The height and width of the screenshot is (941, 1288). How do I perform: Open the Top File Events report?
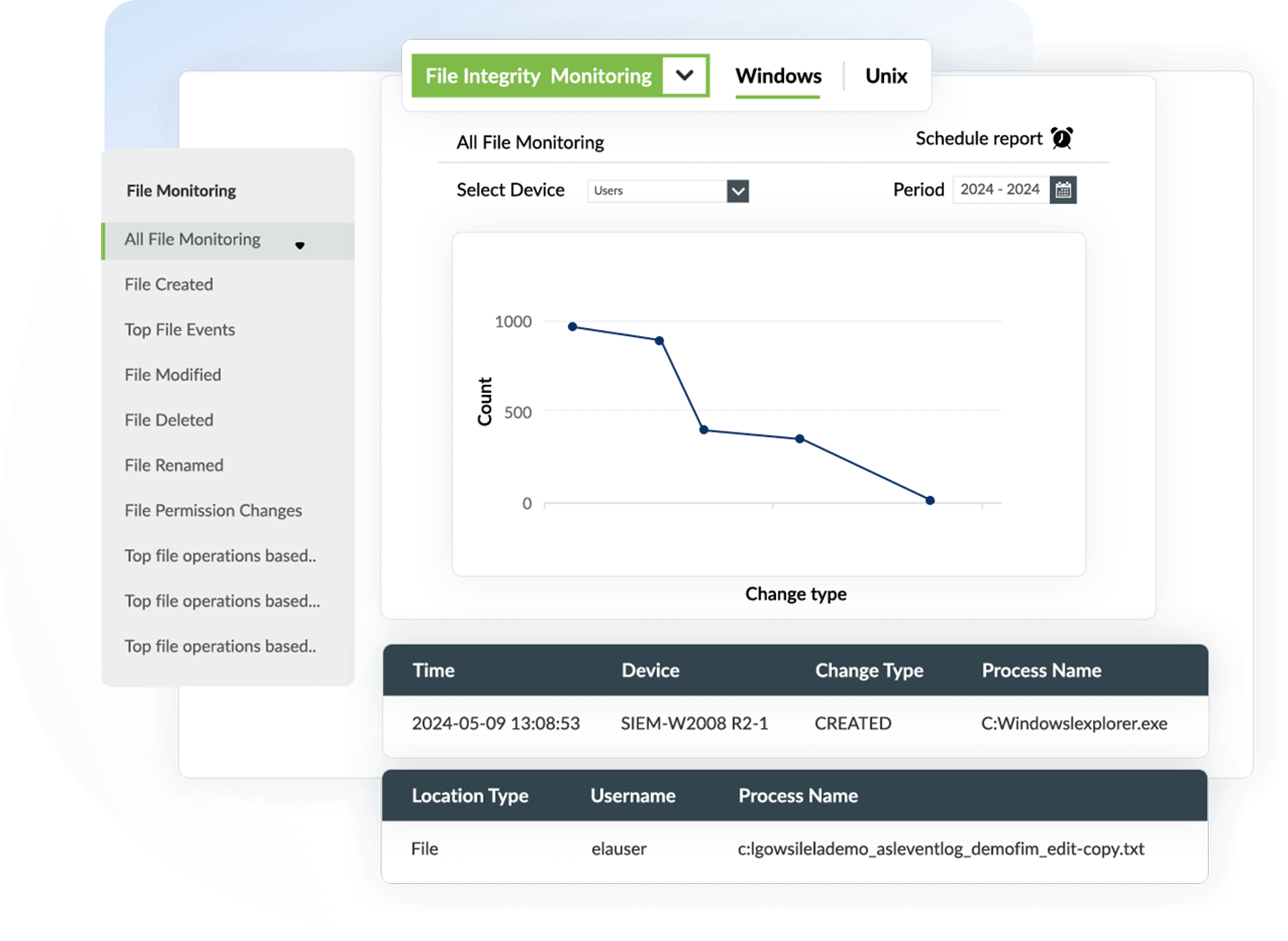tap(180, 330)
